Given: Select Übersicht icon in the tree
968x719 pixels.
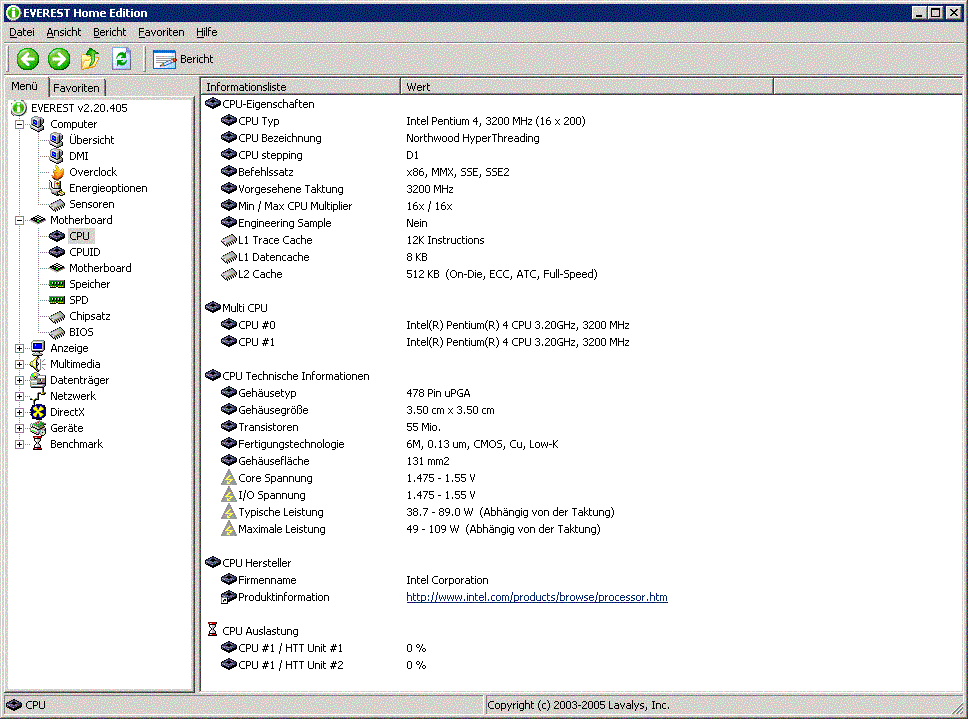Looking at the screenshot, I should [x=57, y=140].
